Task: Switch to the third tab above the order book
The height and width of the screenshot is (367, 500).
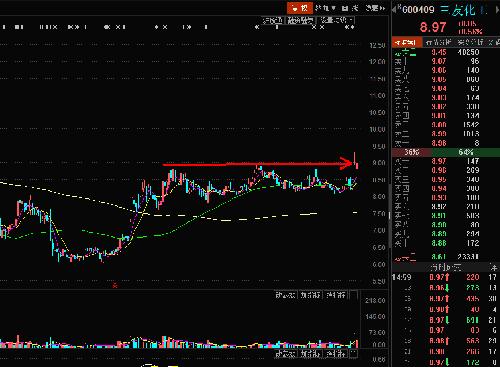Action: coord(470,42)
